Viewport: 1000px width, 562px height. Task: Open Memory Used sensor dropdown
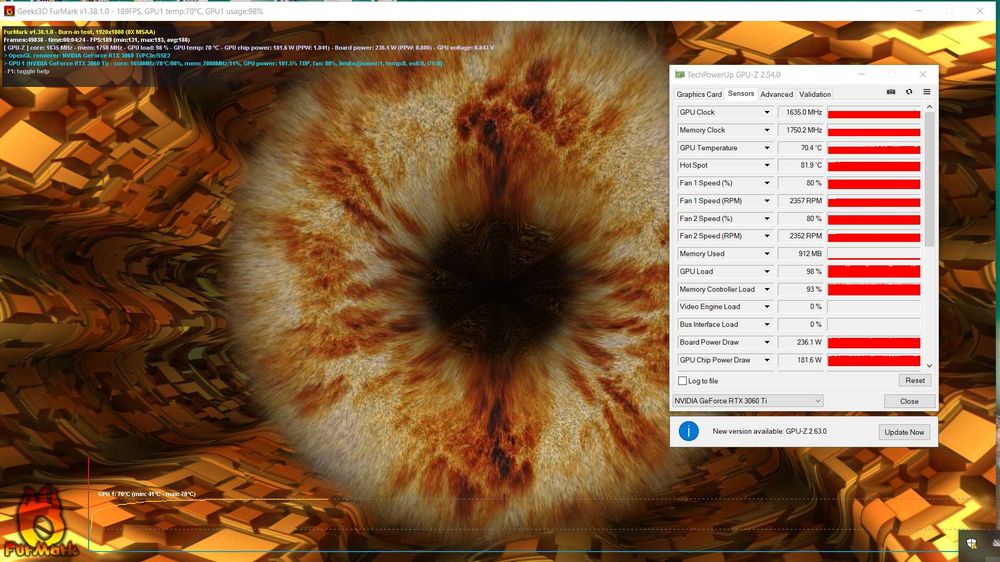tap(767, 254)
